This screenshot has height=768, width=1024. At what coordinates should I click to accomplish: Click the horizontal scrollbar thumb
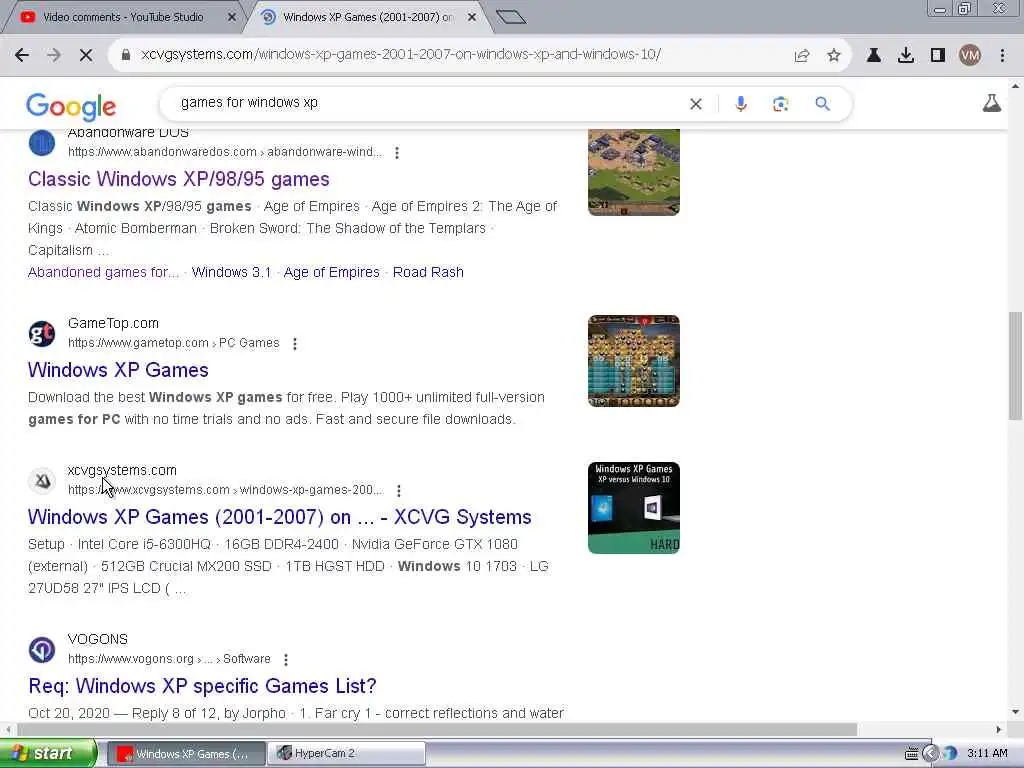[436, 729]
